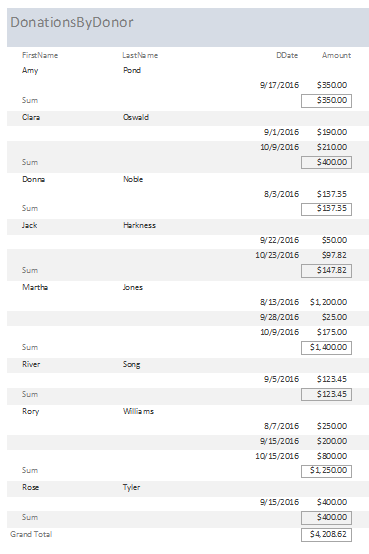This screenshot has height=554, width=369.
Task: Select Rory Williams sum field $1,250.00
Action: 326,471
